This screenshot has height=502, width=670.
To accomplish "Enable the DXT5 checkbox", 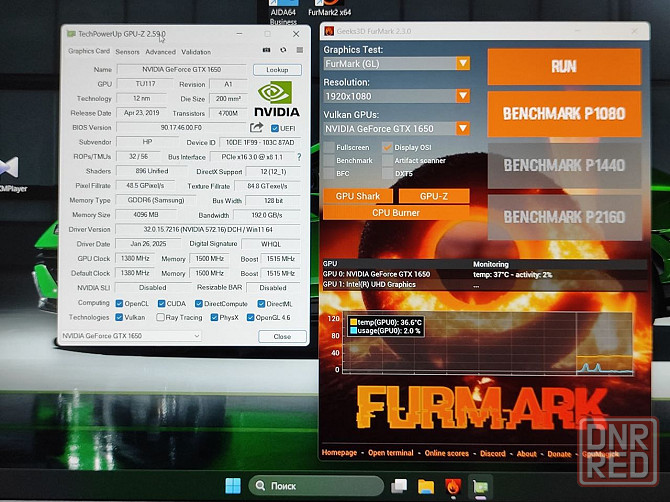I will point(387,173).
